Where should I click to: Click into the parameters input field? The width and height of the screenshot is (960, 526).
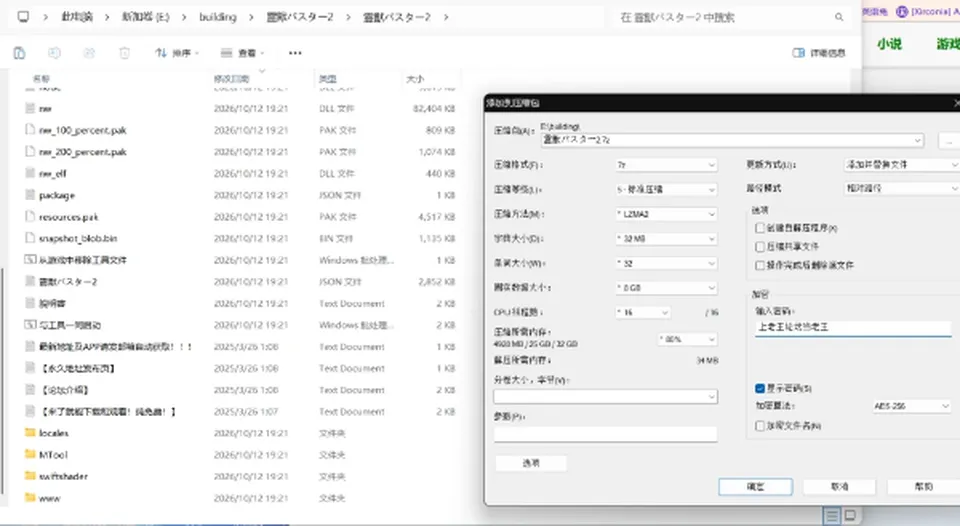point(606,434)
